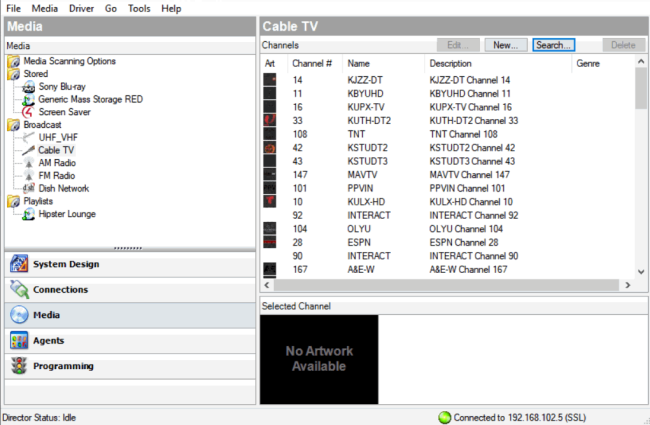Click the Cable TV cable icon
Viewport: 650px width, 425px height.
[28, 151]
